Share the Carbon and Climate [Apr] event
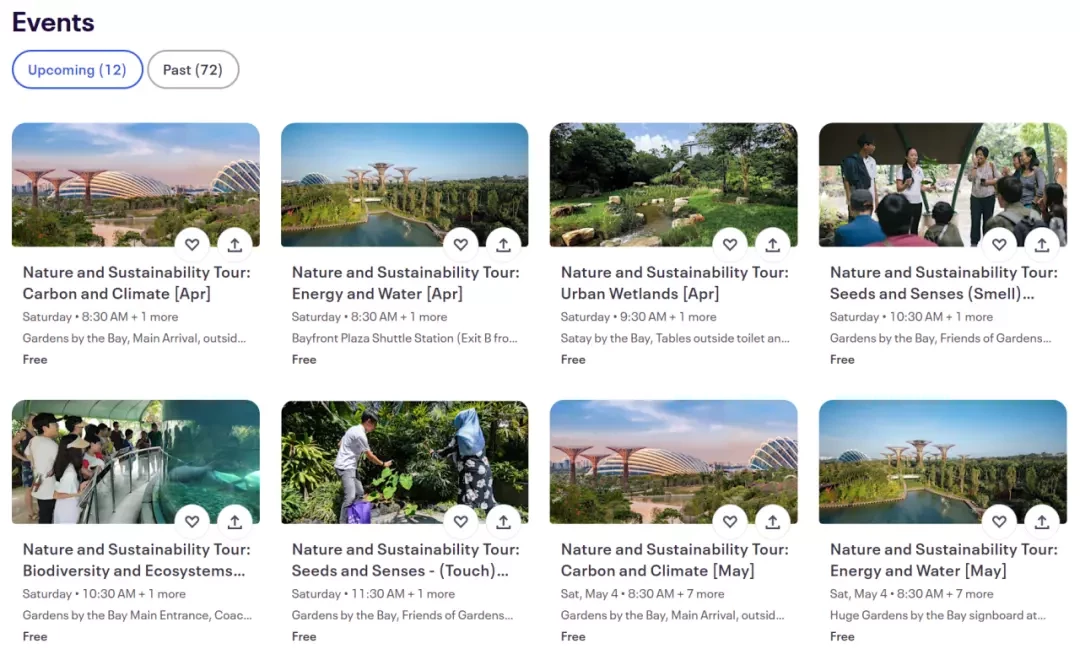Image resolution: width=1080 pixels, height=649 pixels. point(235,244)
